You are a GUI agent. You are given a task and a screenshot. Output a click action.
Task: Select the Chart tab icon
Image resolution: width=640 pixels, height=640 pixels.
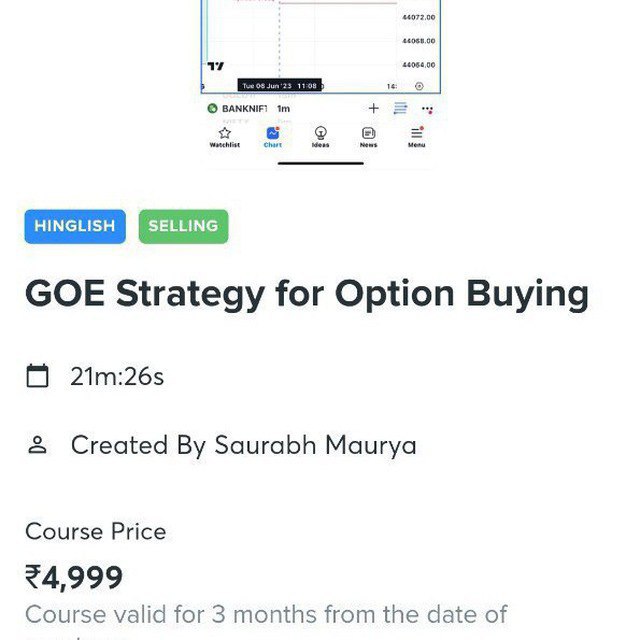273,133
